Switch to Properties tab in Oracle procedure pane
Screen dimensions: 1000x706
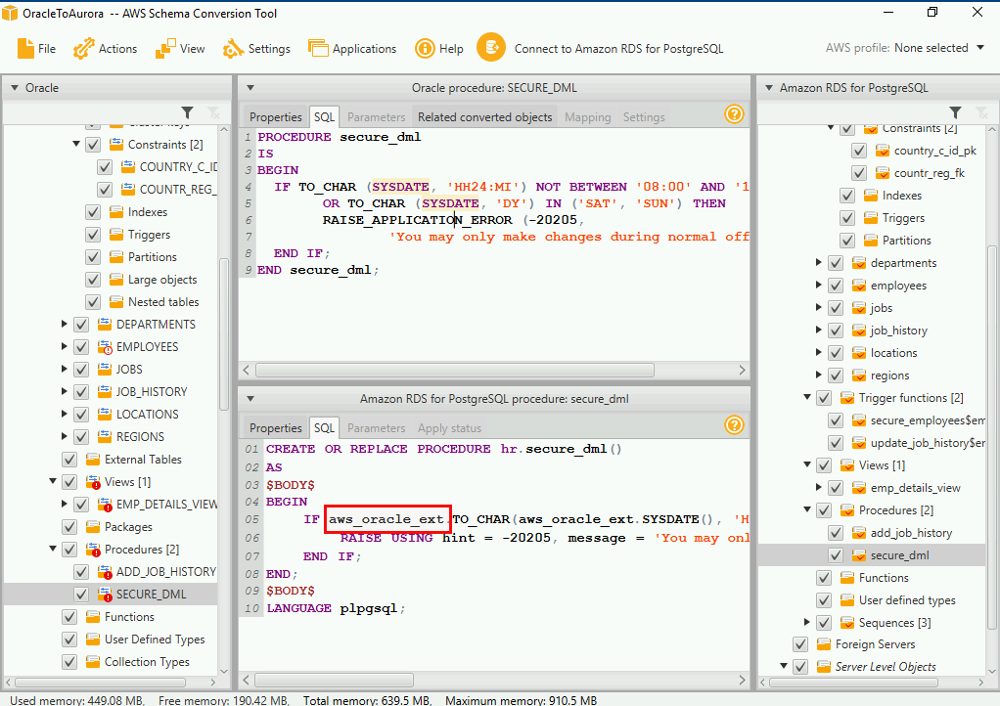point(276,117)
